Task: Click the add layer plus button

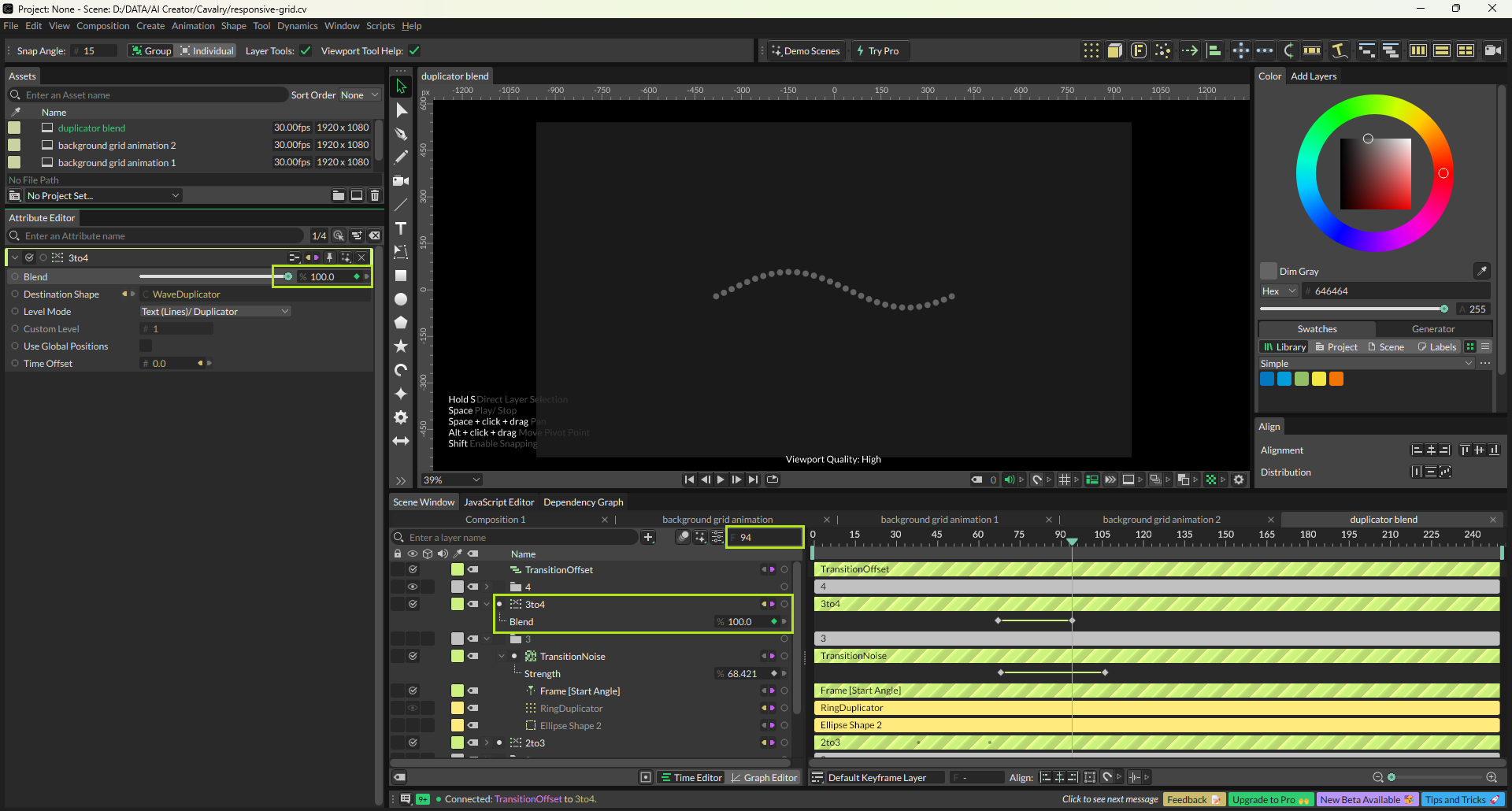Action: click(x=648, y=538)
